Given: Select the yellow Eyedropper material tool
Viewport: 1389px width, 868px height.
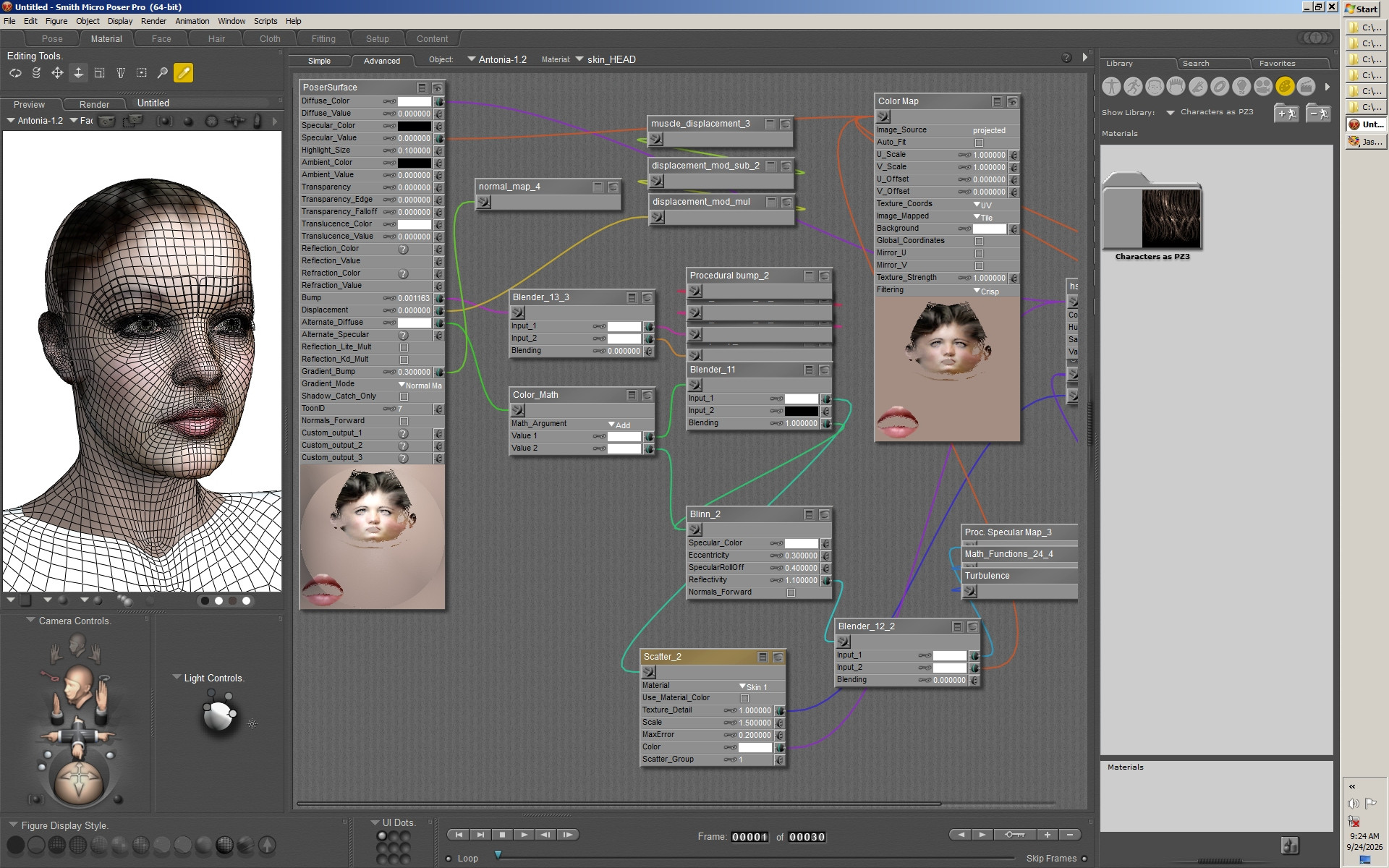Looking at the screenshot, I should coord(184,73).
